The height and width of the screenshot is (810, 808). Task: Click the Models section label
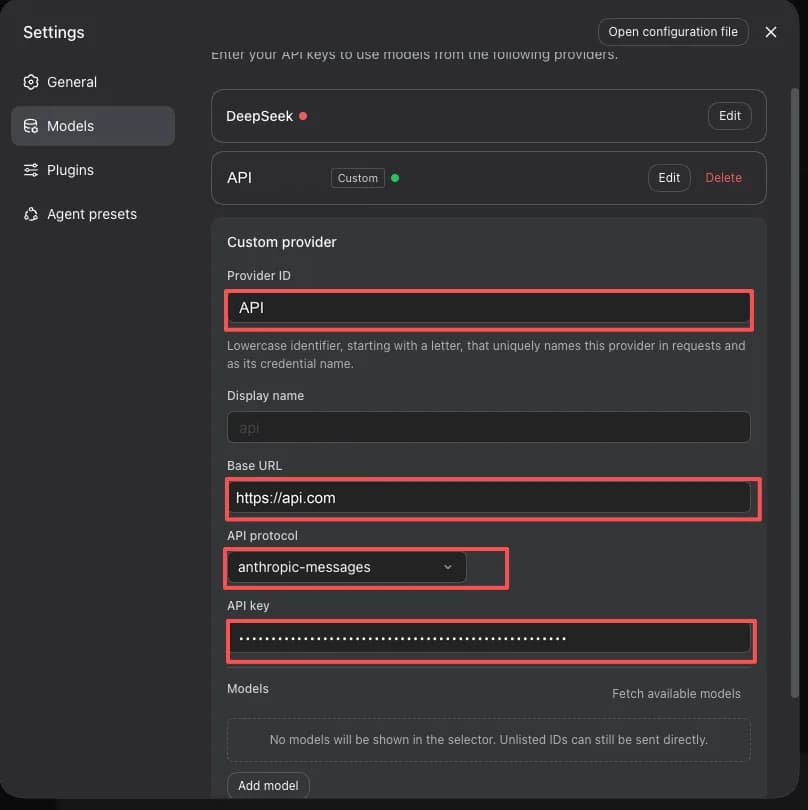248,689
